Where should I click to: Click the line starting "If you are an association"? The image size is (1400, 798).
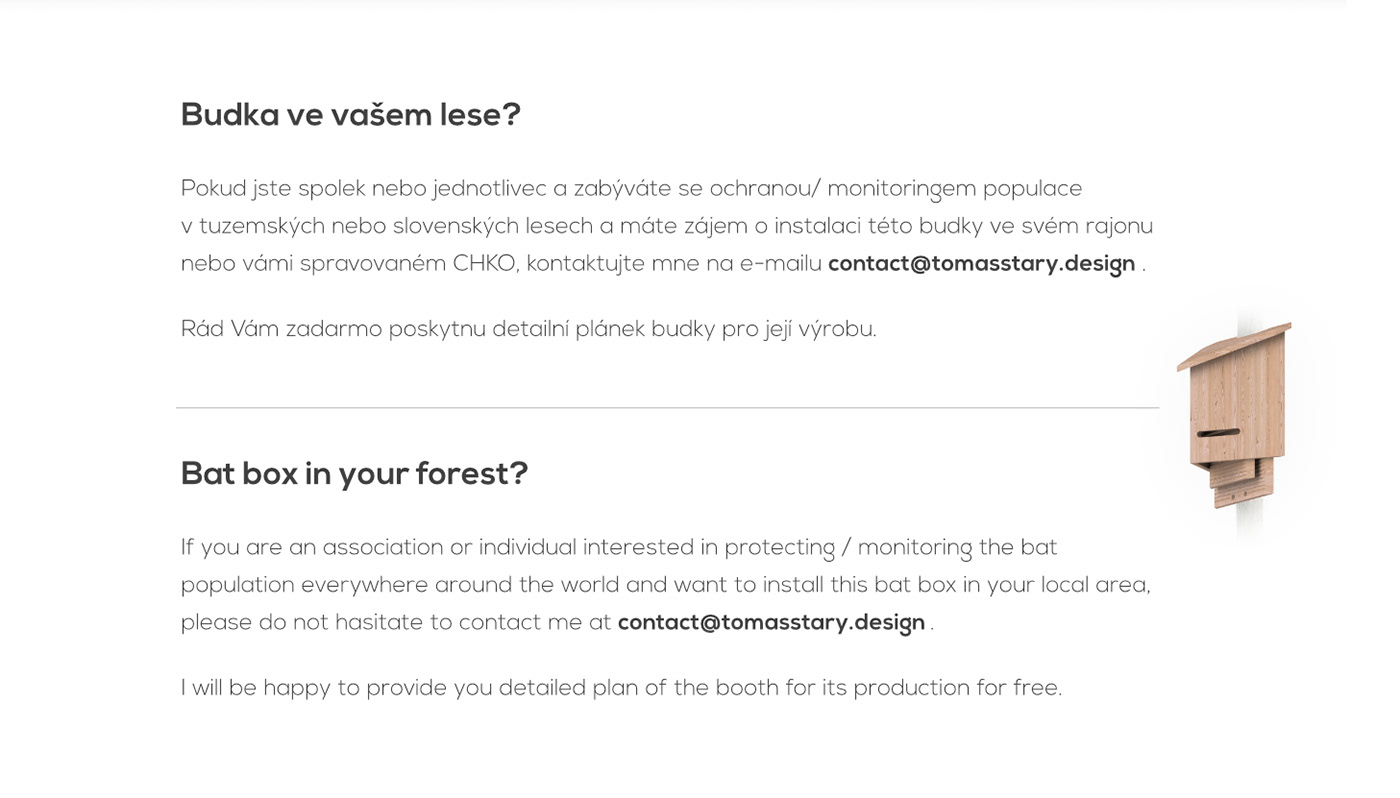click(x=619, y=548)
